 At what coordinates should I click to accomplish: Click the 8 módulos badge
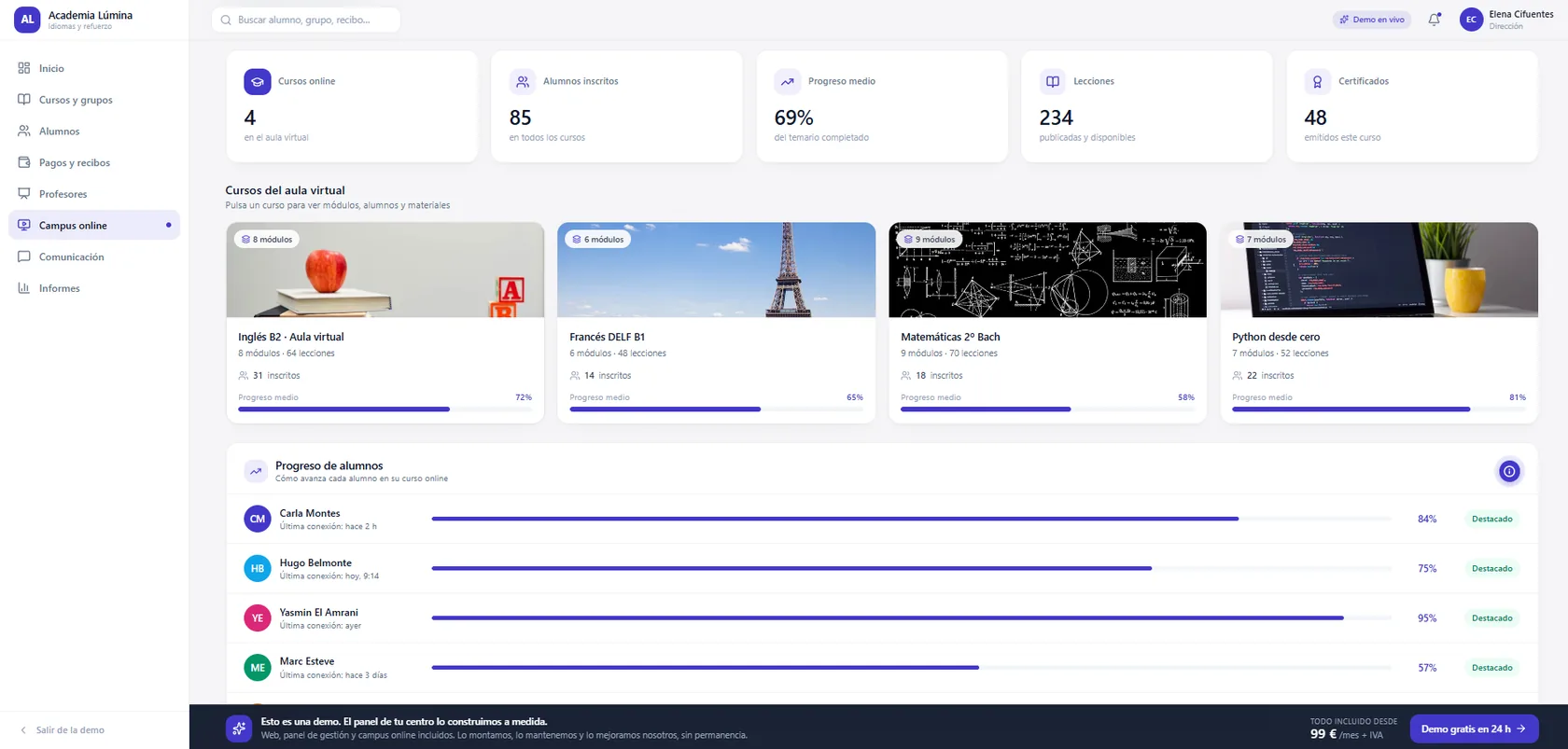click(267, 240)
